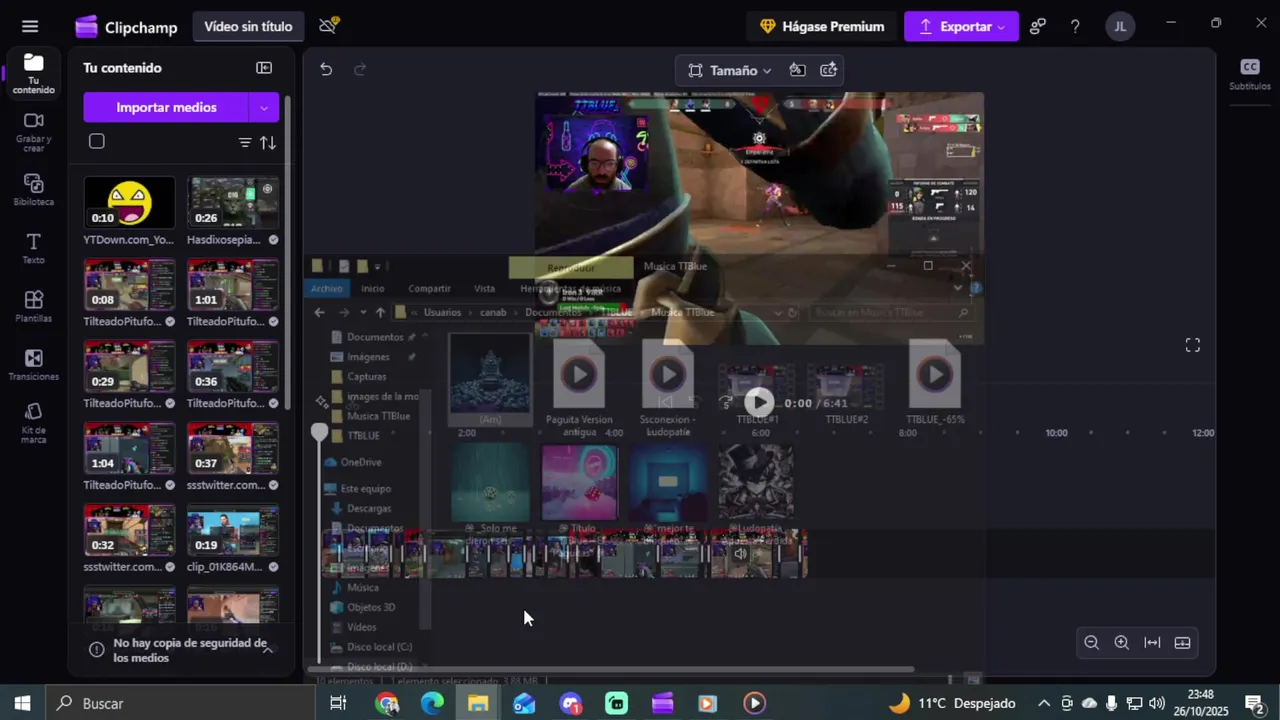Click the media sort order icon
This screenshot has width=1280, height=720.
[268, 142]
